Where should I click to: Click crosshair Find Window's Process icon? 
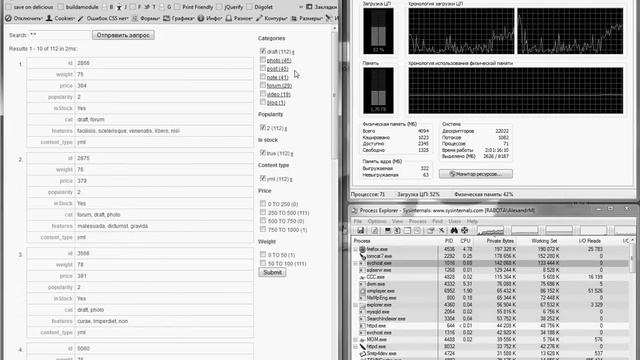[x=464, y=231]
